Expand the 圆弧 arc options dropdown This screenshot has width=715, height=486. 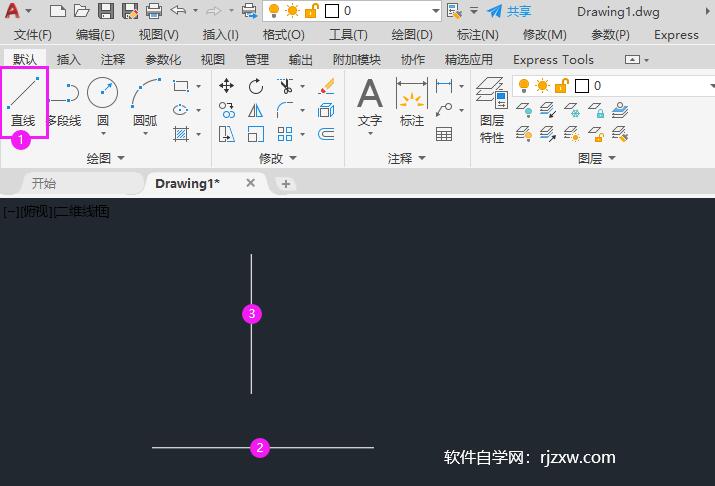click(145, 134)
